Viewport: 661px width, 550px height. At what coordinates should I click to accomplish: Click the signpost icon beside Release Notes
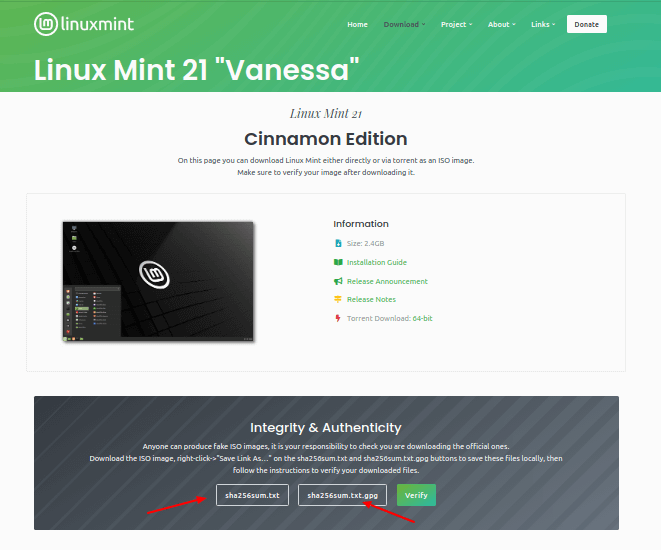coord(338,299)
